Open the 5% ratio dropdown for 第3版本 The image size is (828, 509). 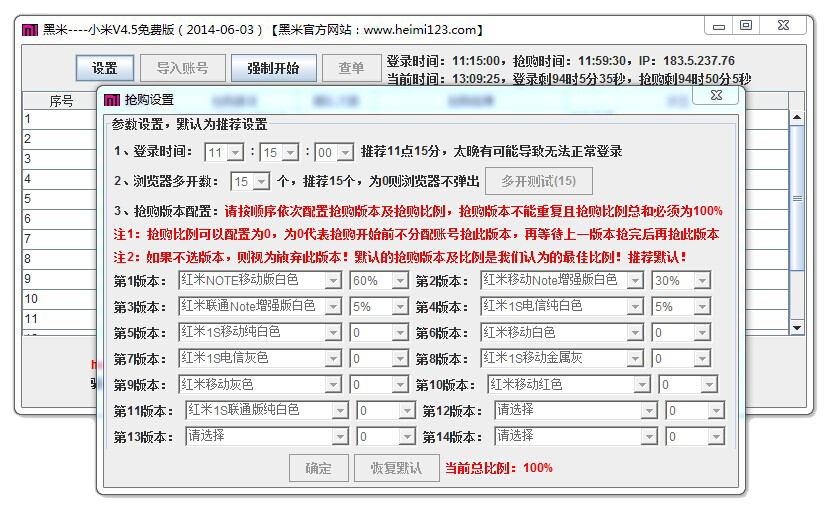(379, 306)
